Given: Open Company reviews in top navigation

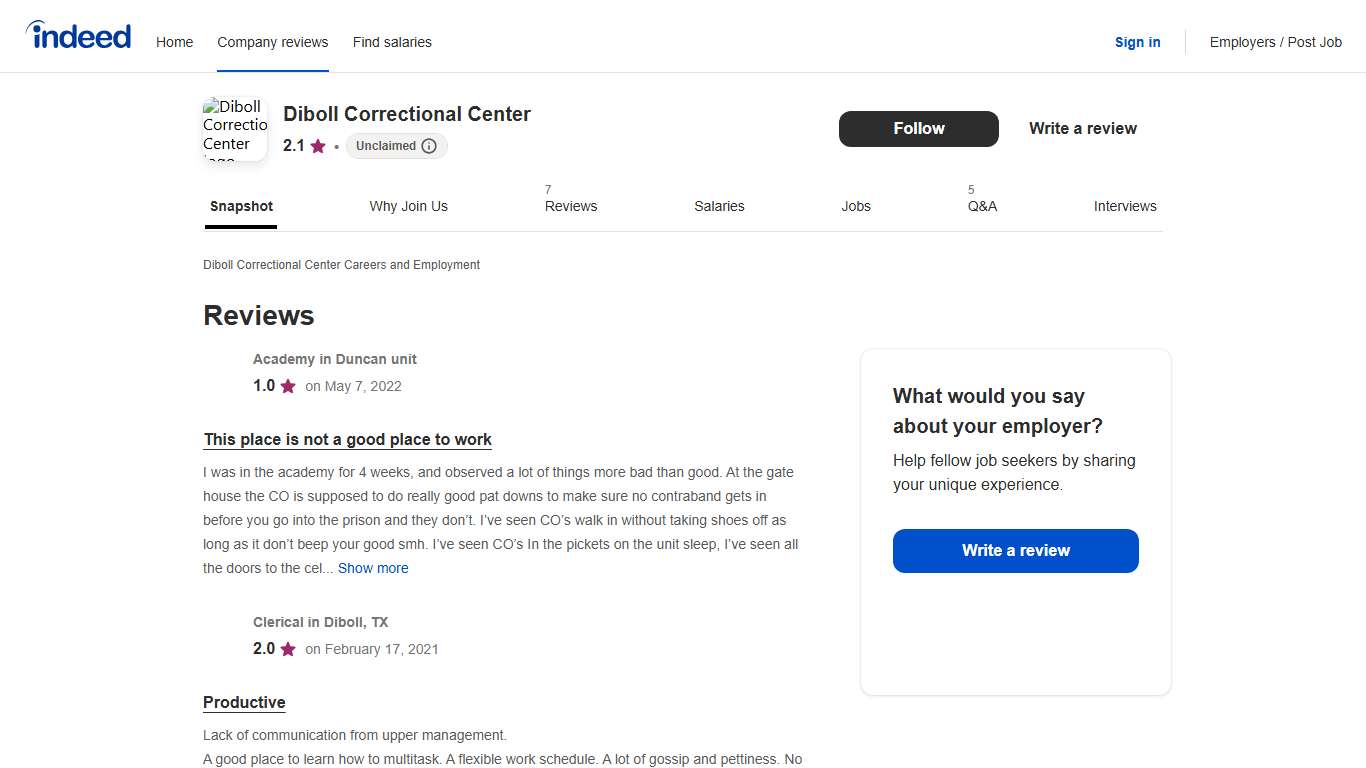Looking at the screenshot, I should pyautogui.click(x=273, y=42).
